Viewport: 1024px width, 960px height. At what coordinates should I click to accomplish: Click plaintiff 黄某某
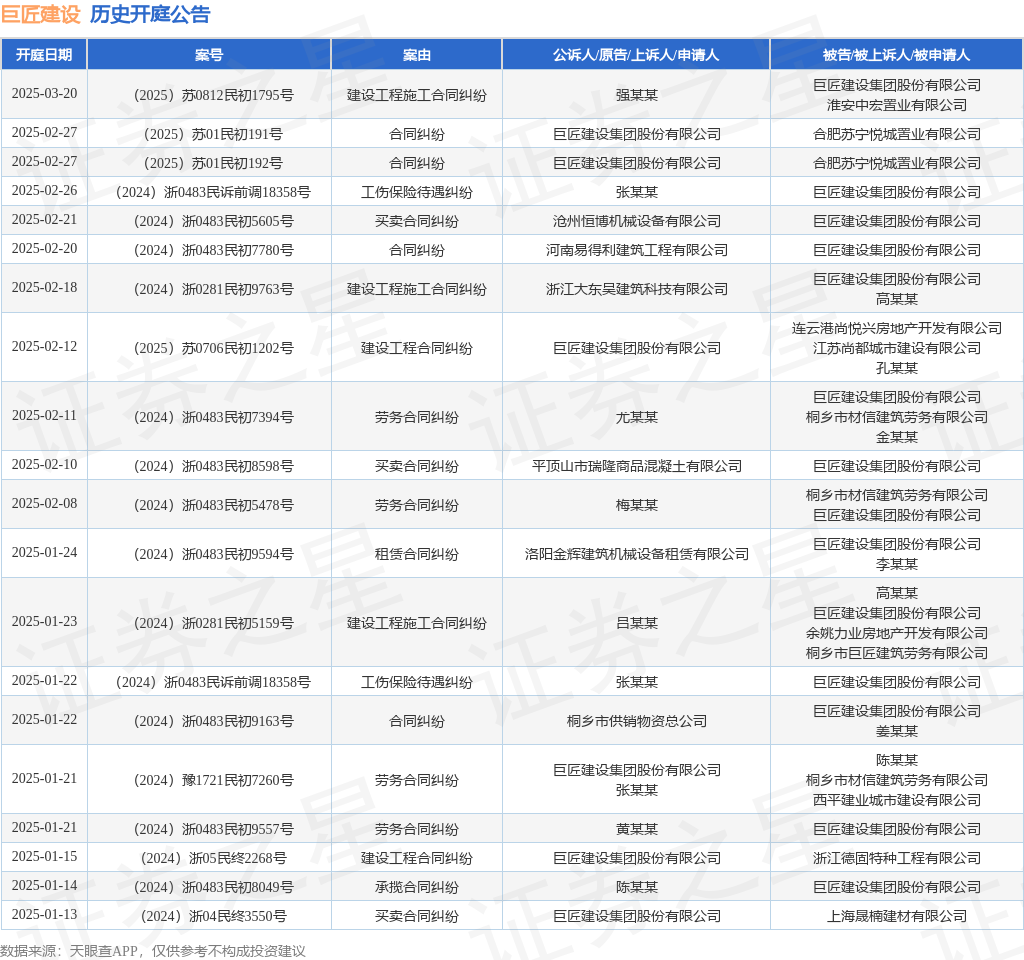[x=637, y=829]
